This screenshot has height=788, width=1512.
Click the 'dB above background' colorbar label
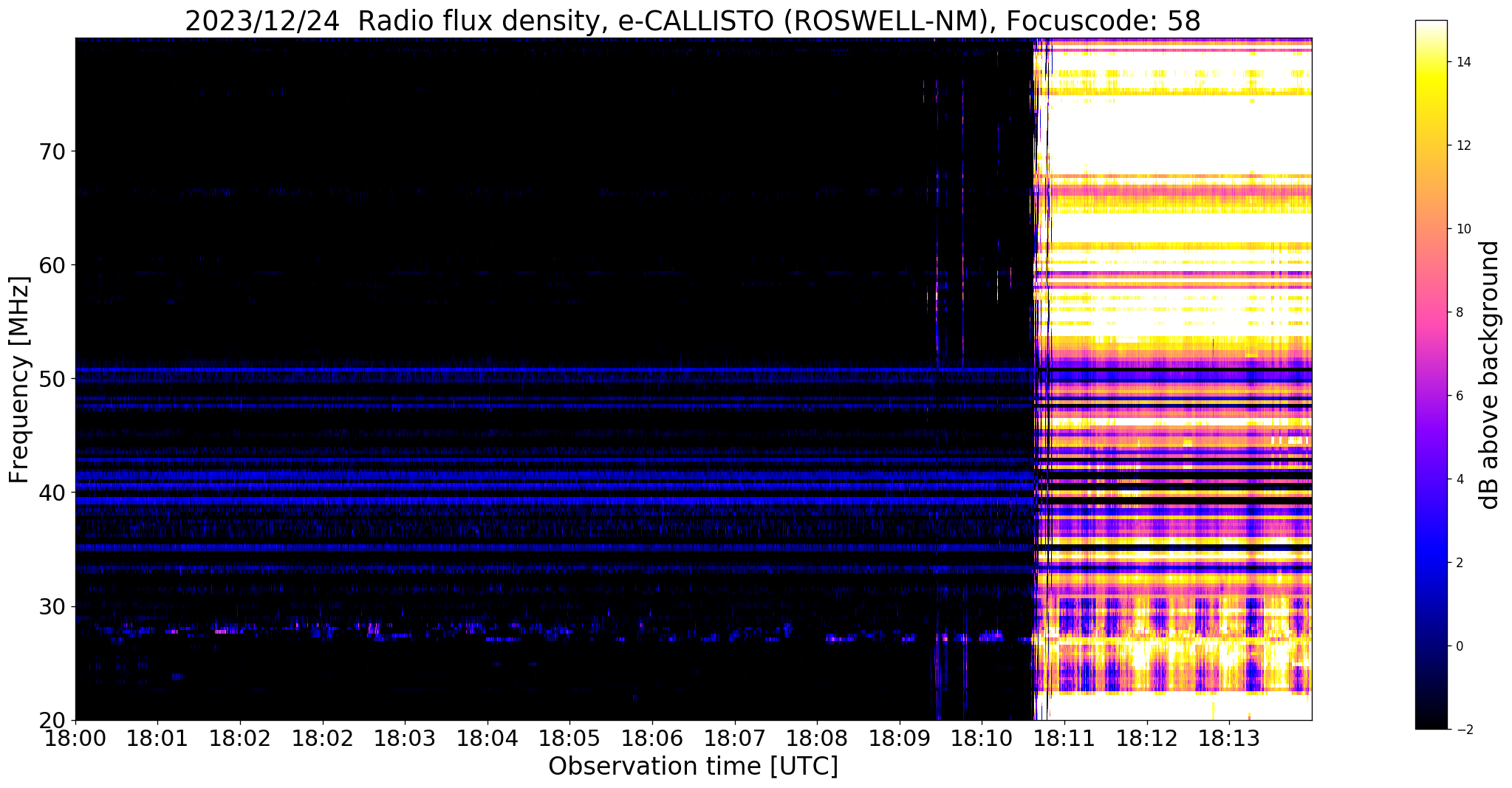[1490, 375]
